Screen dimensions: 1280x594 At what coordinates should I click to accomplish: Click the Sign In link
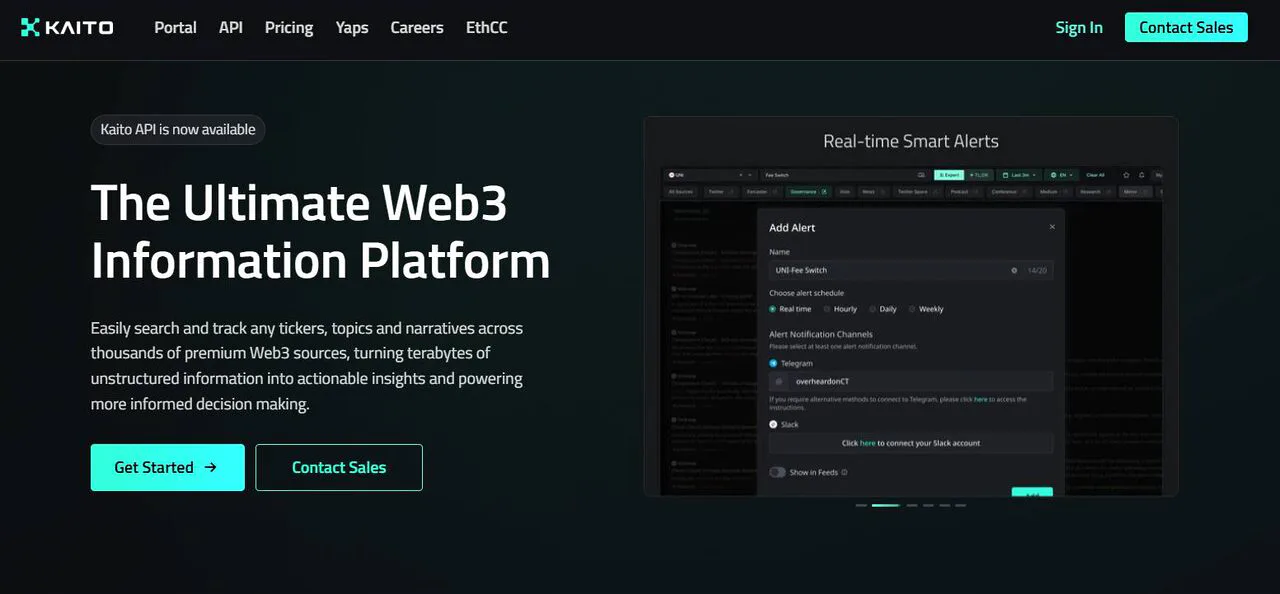(x=1079, y=27)
